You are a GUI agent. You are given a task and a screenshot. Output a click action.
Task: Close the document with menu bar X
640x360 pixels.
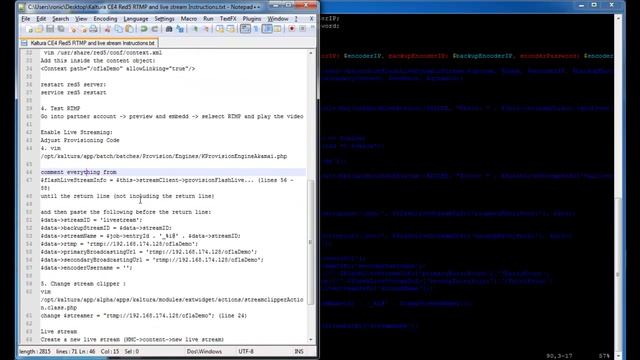click(x=311, y=19)
